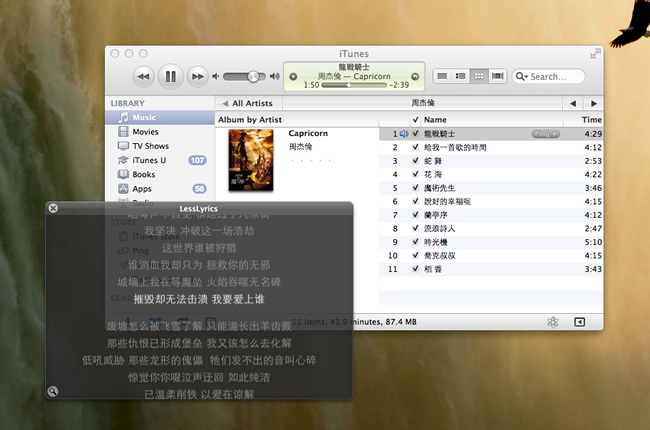This screenshot has height=430, width=650.
Task: Select track 4 花海 name
Action: click(433, 175)
